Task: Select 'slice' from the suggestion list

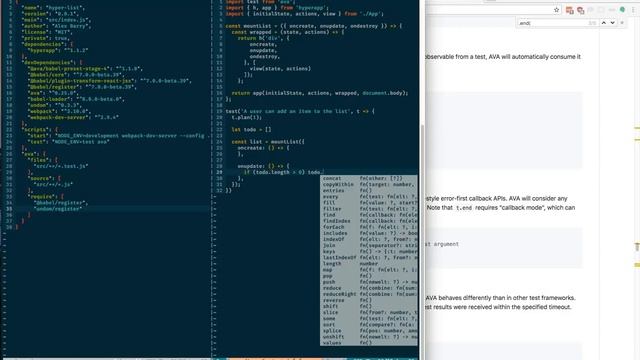Action: point(369,312)
